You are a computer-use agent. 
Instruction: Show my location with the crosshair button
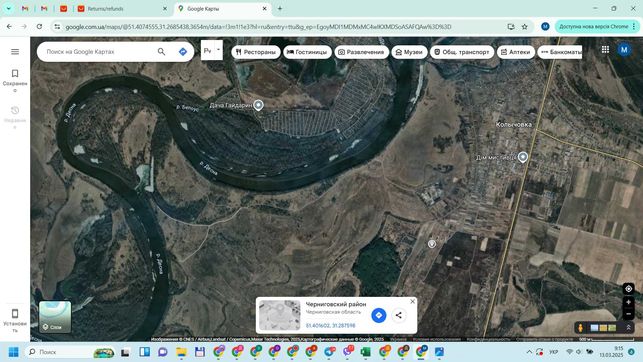[628, 289]
